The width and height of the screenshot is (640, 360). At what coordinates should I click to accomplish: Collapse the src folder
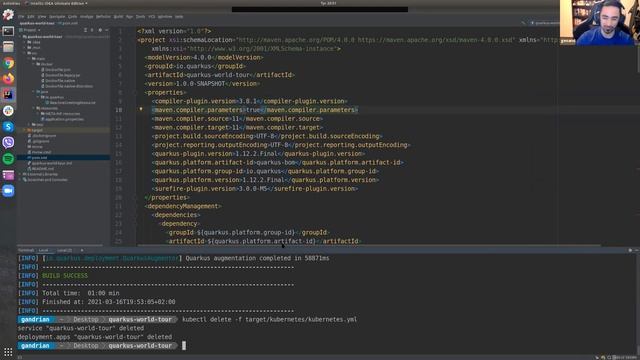24,53
